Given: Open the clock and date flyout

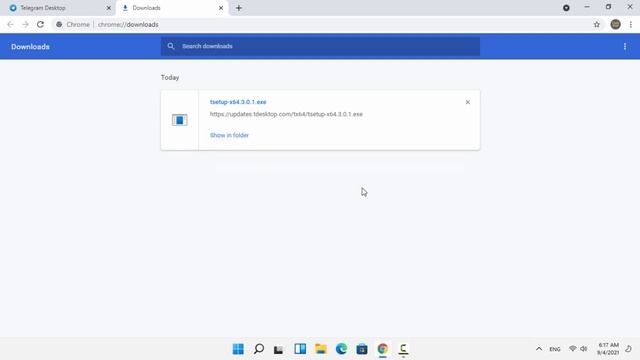Looking at the screenshot, I should 608,349.
